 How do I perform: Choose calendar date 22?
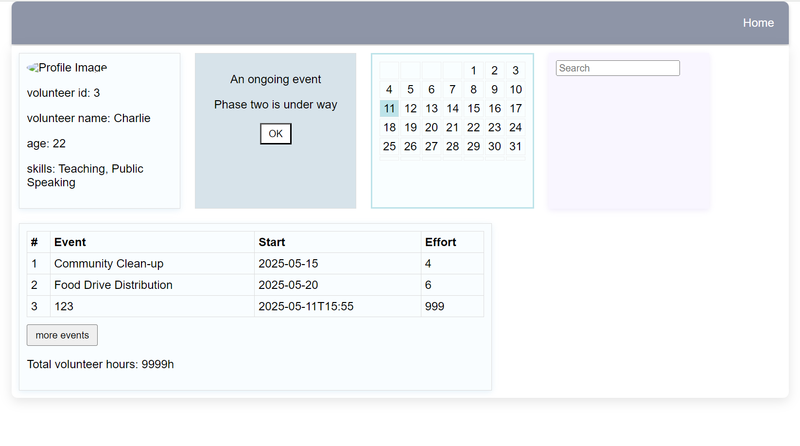(x=473, y=127)
